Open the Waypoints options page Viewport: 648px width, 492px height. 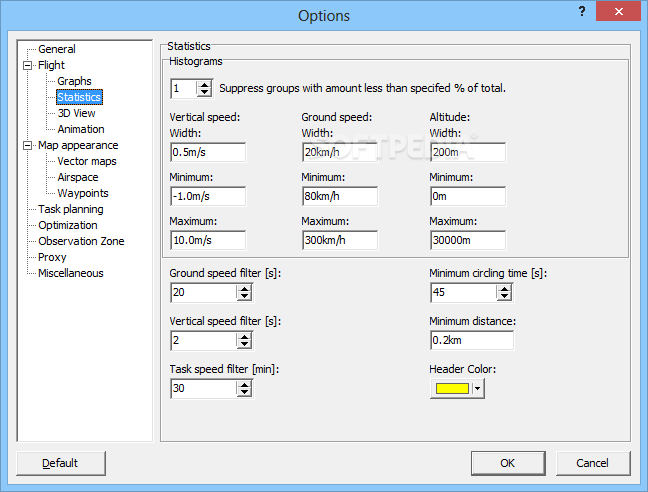tap(83, 193)
